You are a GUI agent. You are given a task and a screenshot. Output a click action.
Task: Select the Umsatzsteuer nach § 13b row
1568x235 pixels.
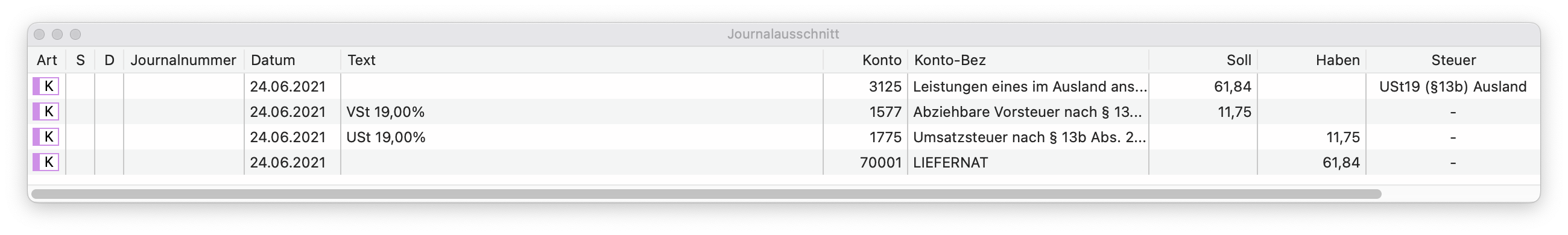tap(784, 137)
